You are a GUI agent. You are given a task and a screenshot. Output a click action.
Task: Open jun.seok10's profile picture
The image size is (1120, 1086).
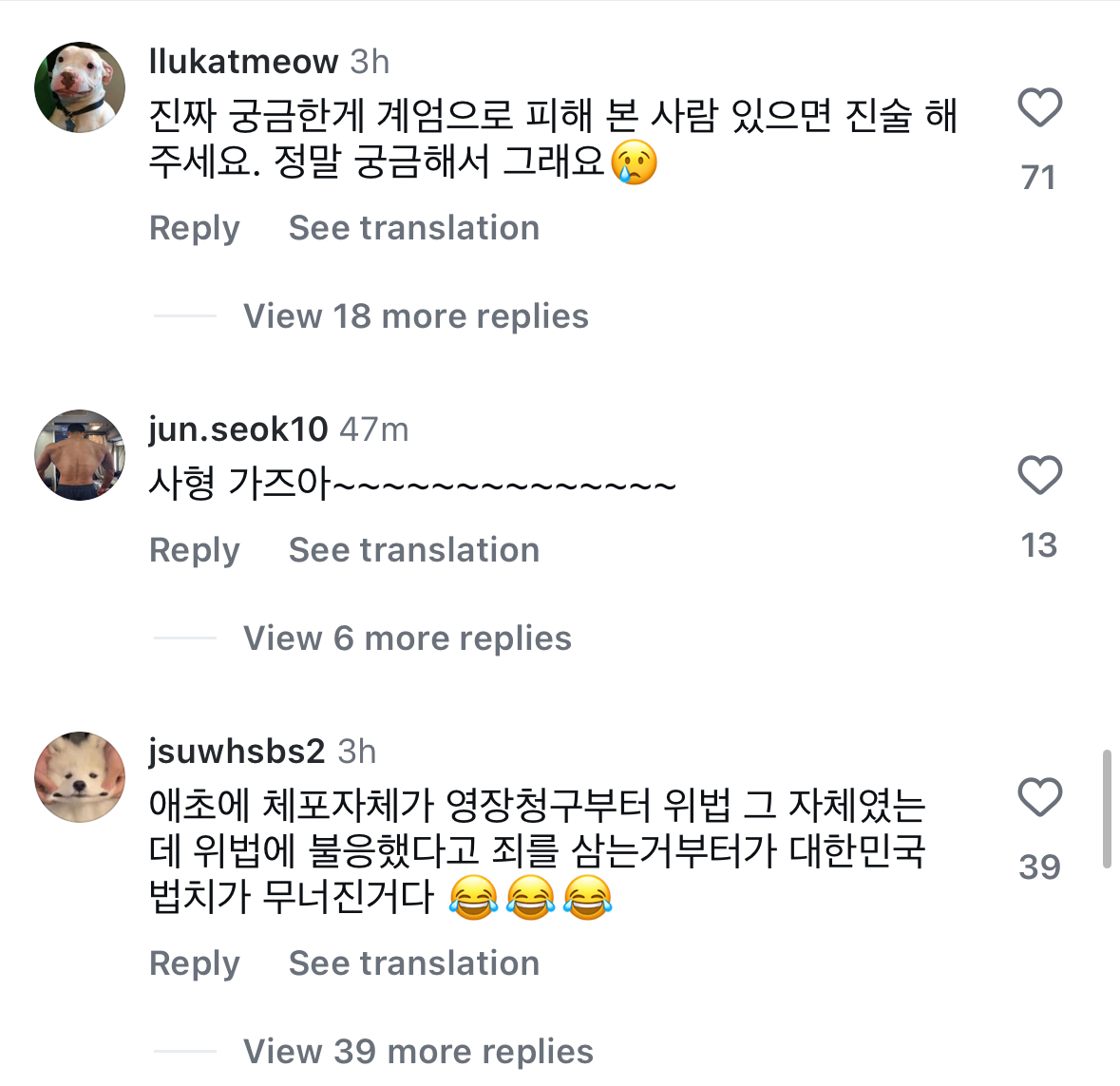[80, 455]
